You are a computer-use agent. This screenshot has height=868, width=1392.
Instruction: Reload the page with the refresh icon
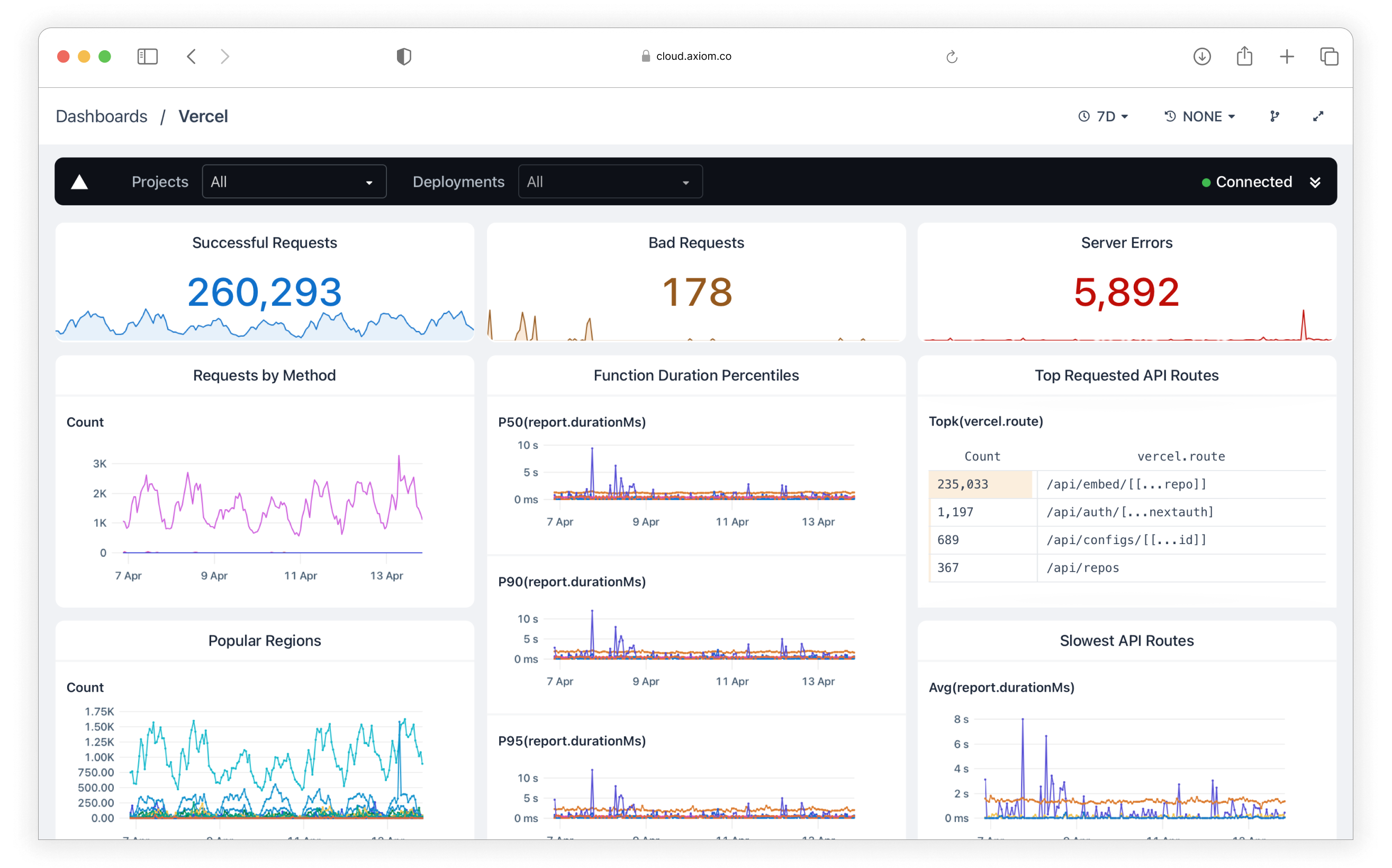(x=952, y=56)
